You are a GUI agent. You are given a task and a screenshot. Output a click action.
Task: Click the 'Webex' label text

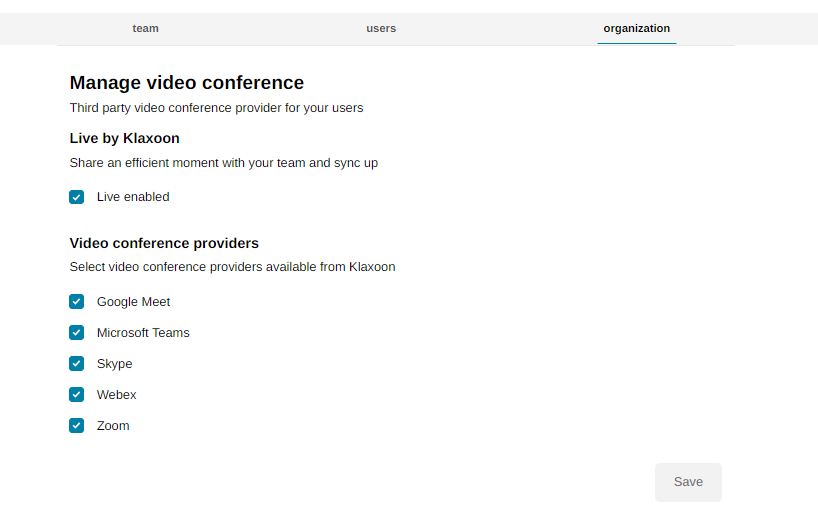click(x=116, y=395)
